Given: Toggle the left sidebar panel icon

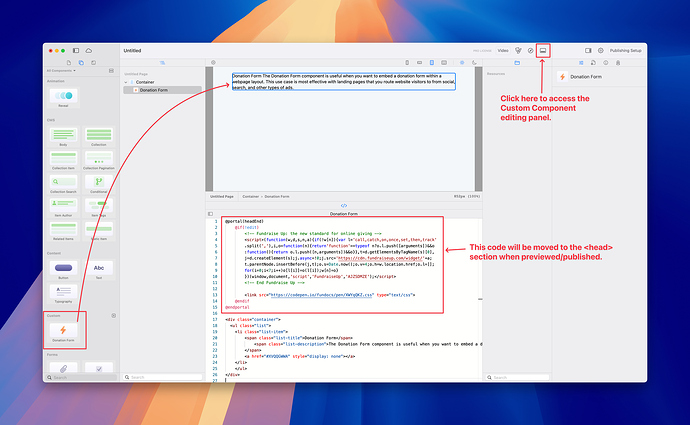Looking at the screenshot, I should (x=76, y=51).
